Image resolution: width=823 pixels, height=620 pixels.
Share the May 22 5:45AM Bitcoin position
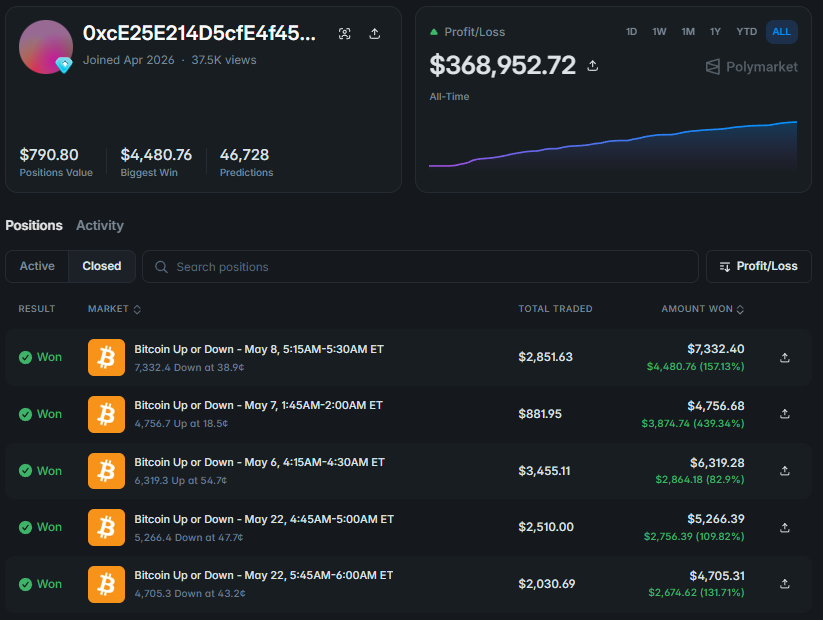(785, 584)
